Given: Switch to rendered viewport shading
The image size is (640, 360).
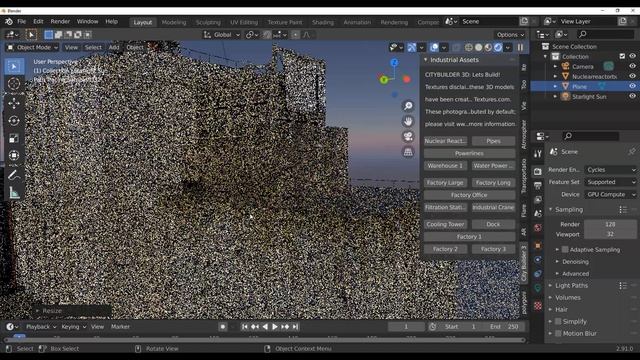Looking at the screenshot, I should [498, 47].
